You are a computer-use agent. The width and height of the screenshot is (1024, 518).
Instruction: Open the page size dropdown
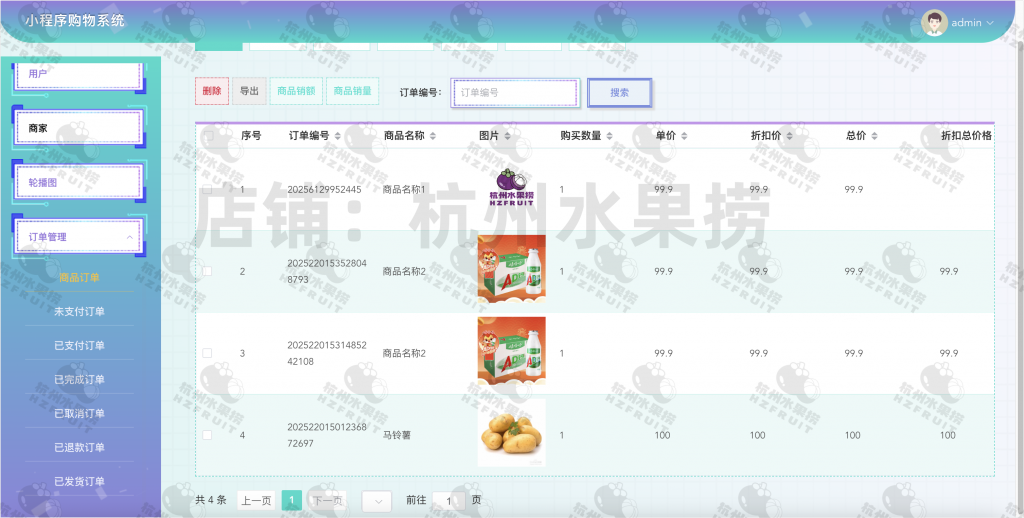pos(376,501)
